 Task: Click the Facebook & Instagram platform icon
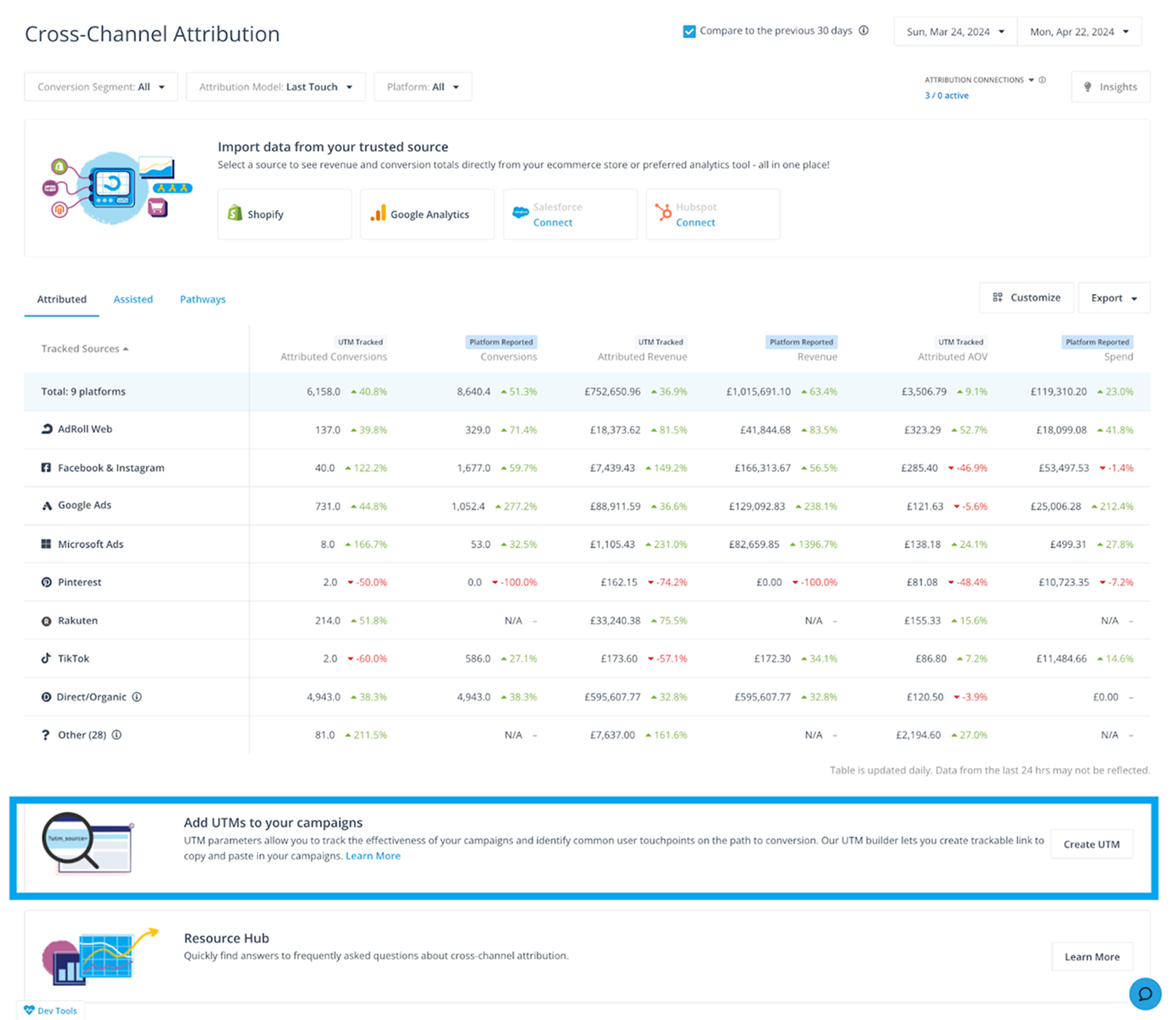[46, 468]
